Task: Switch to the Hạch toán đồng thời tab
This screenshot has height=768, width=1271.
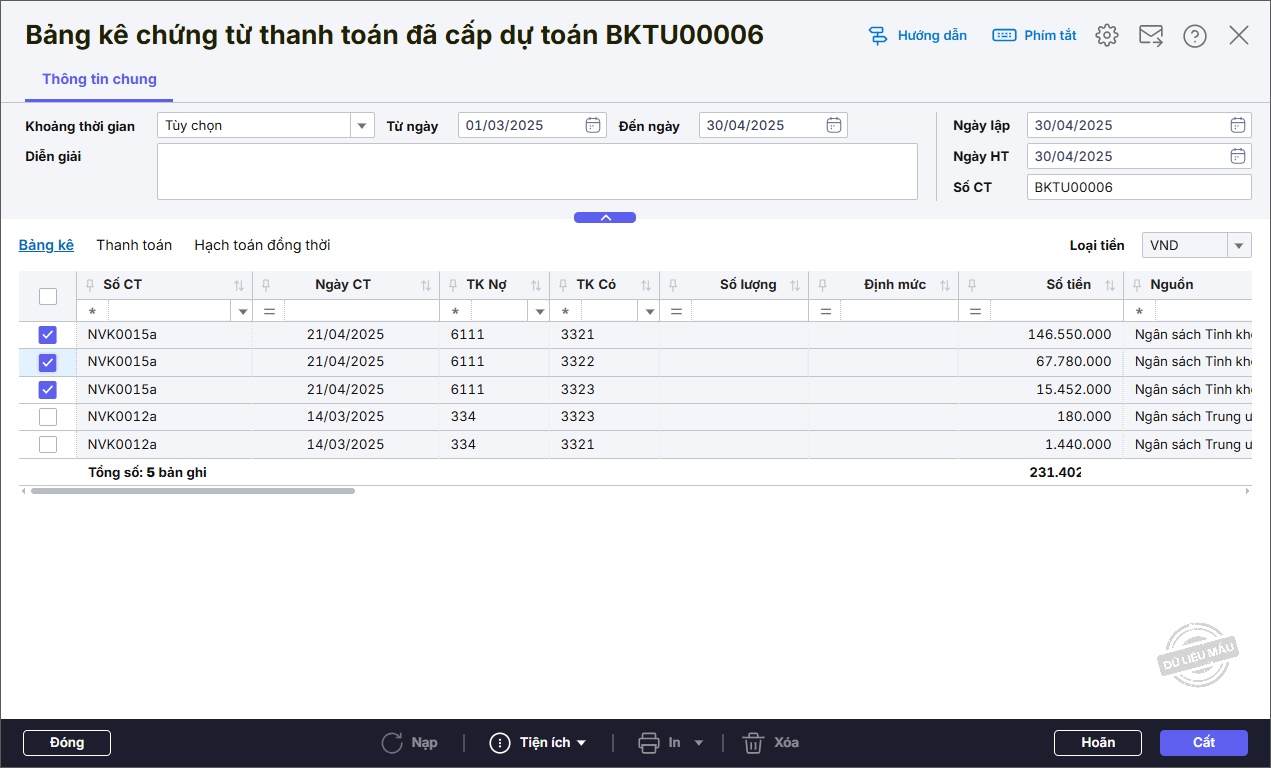Action: tap(262, 245)
